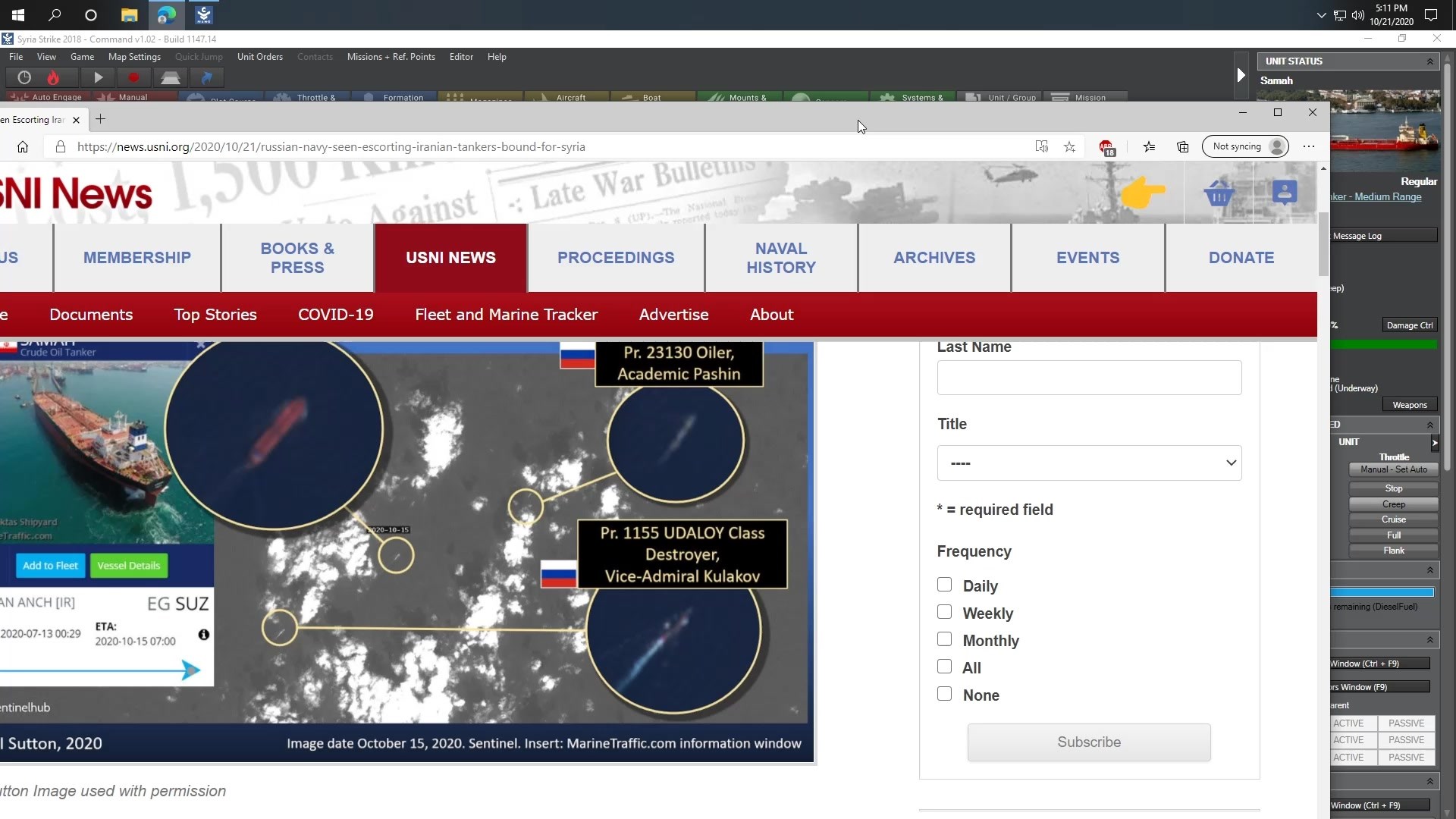Click the green damage status bar
Screen dimensions: 1456x819
pos(1384,345)
